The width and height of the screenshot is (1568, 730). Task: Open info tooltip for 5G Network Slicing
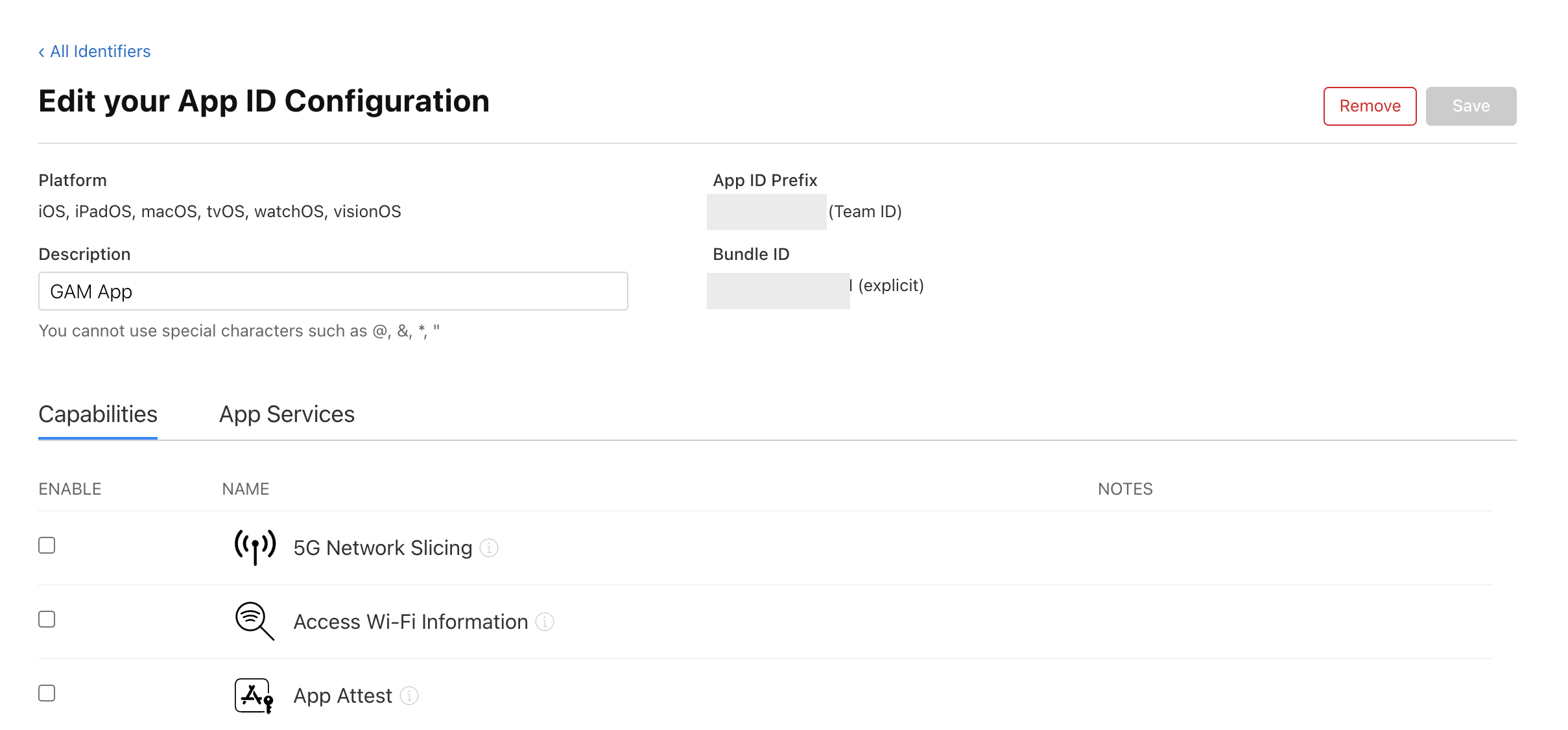pos(489,548)
